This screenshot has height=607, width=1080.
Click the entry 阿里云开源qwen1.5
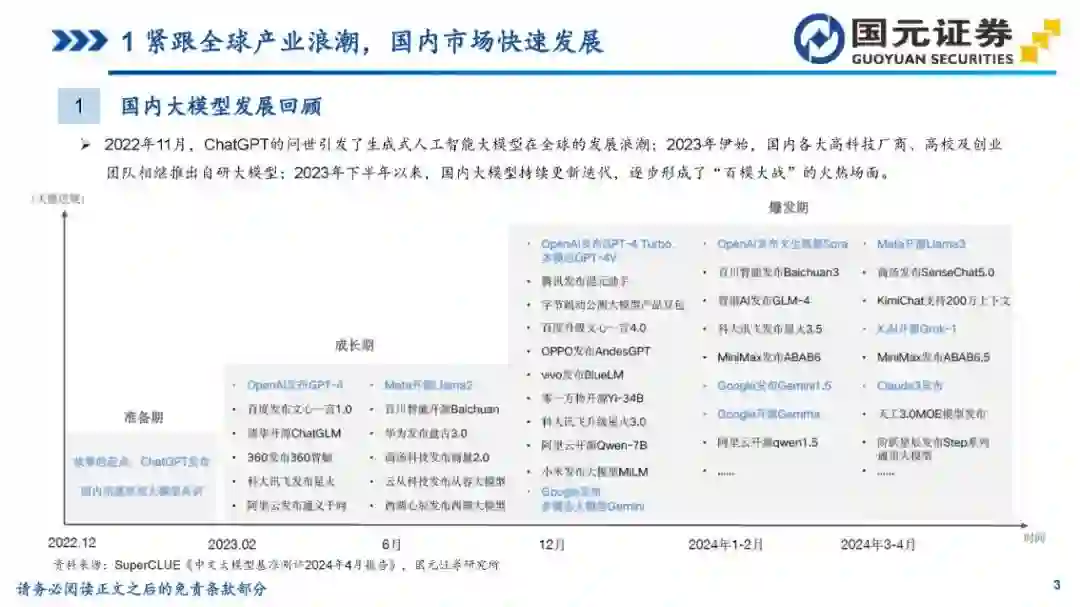(767, 442)
